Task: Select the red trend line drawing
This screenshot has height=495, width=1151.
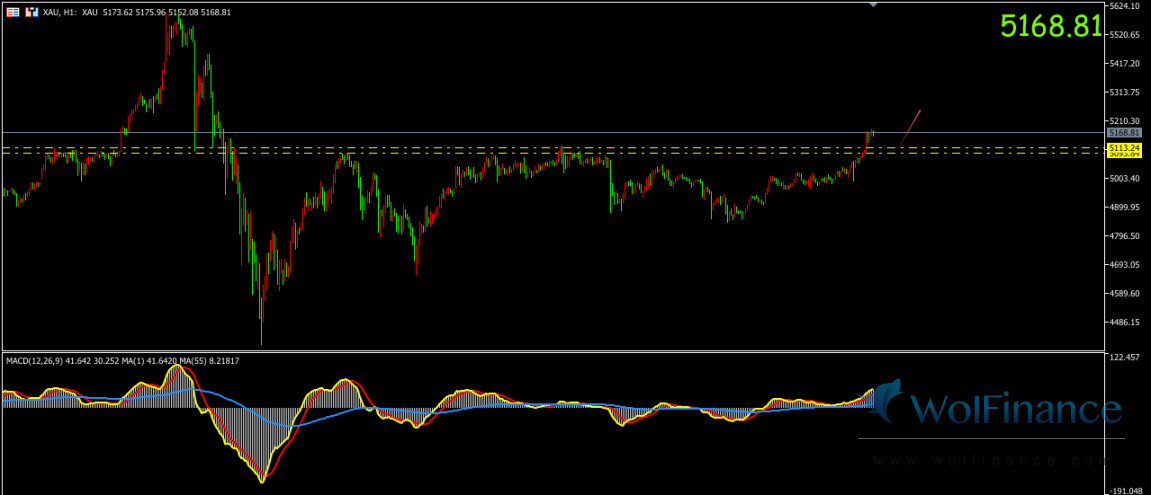Action: [910, 126]
